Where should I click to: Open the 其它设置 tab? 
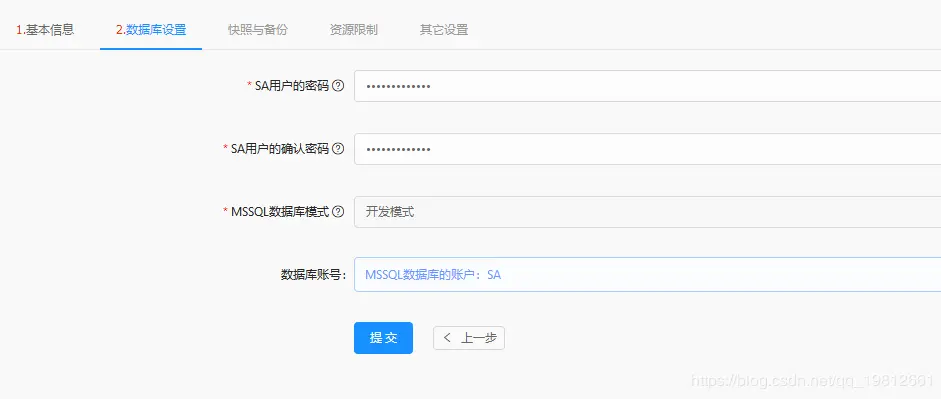click(443, 29)
